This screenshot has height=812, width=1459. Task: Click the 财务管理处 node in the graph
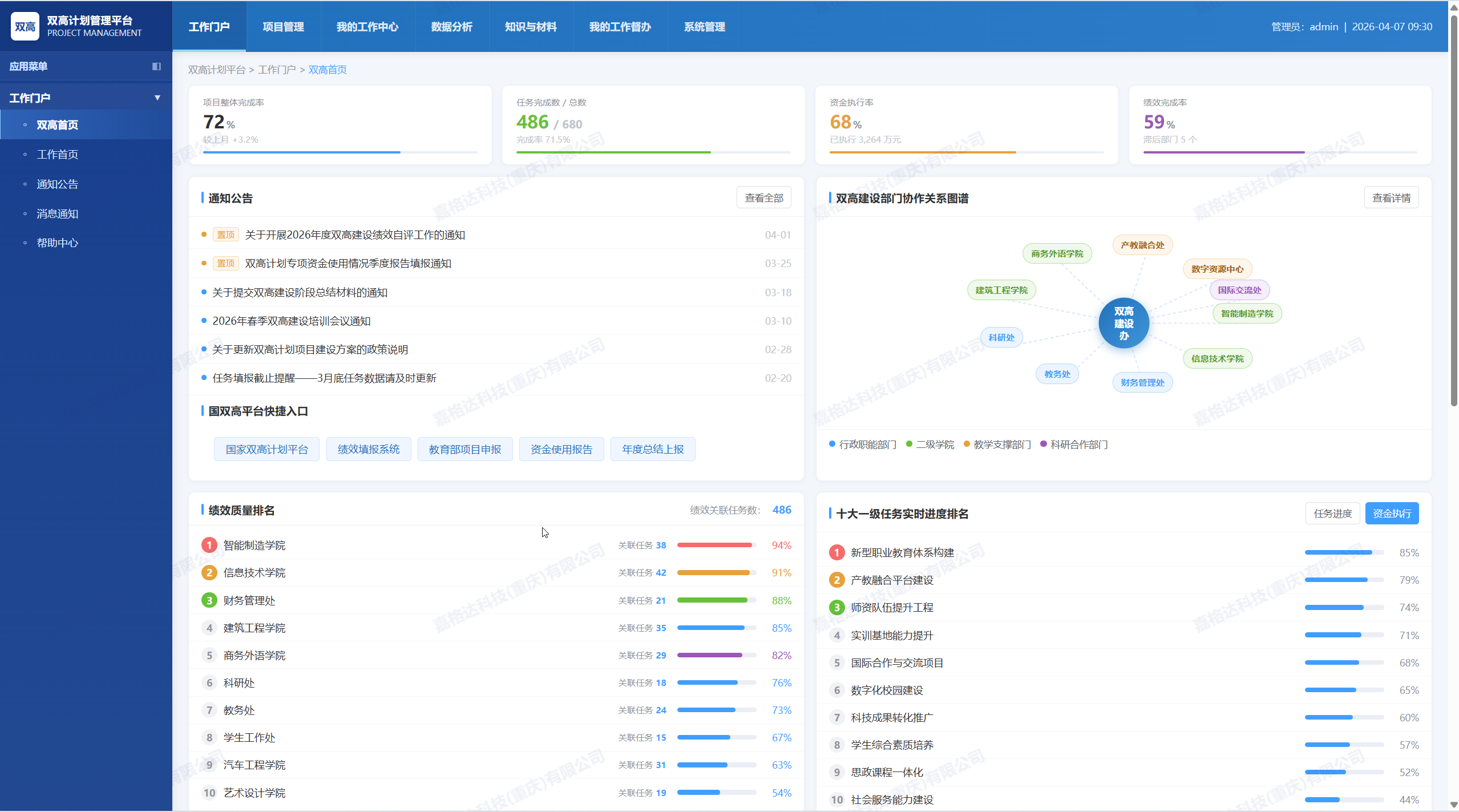coord(1142,382)
